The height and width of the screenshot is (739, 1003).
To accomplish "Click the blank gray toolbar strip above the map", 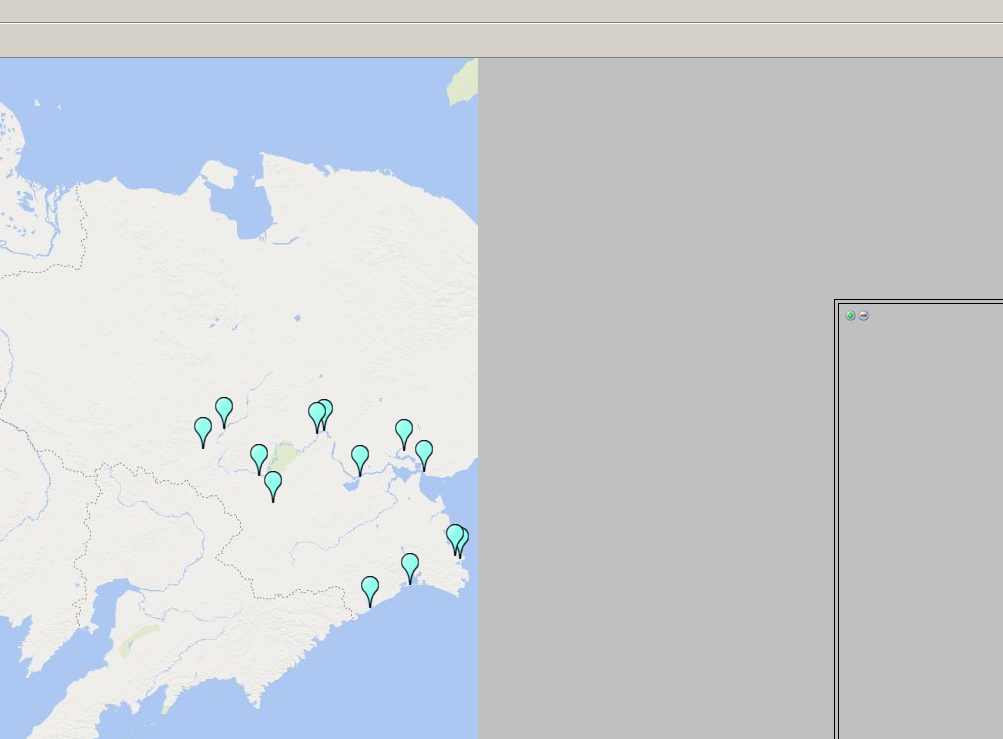I will click(500, 41).
